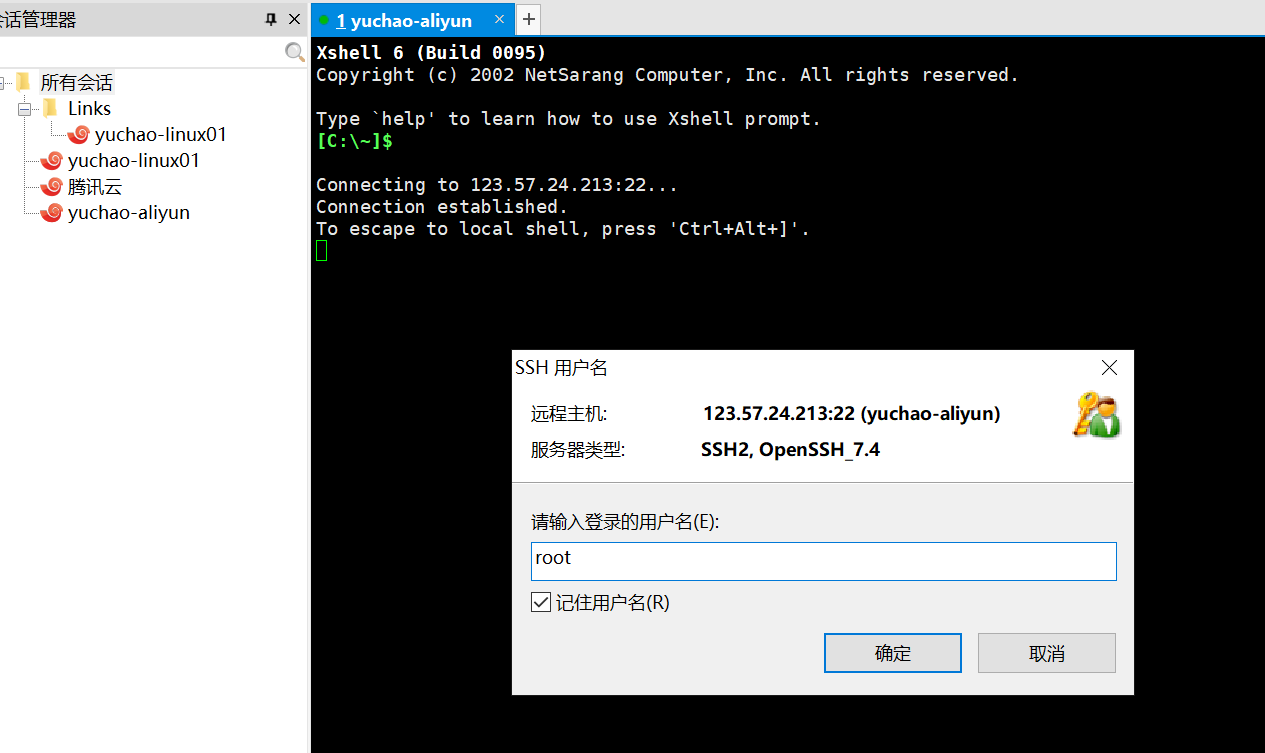Select yuchao-aliyun session in the tree

(128, 212)
